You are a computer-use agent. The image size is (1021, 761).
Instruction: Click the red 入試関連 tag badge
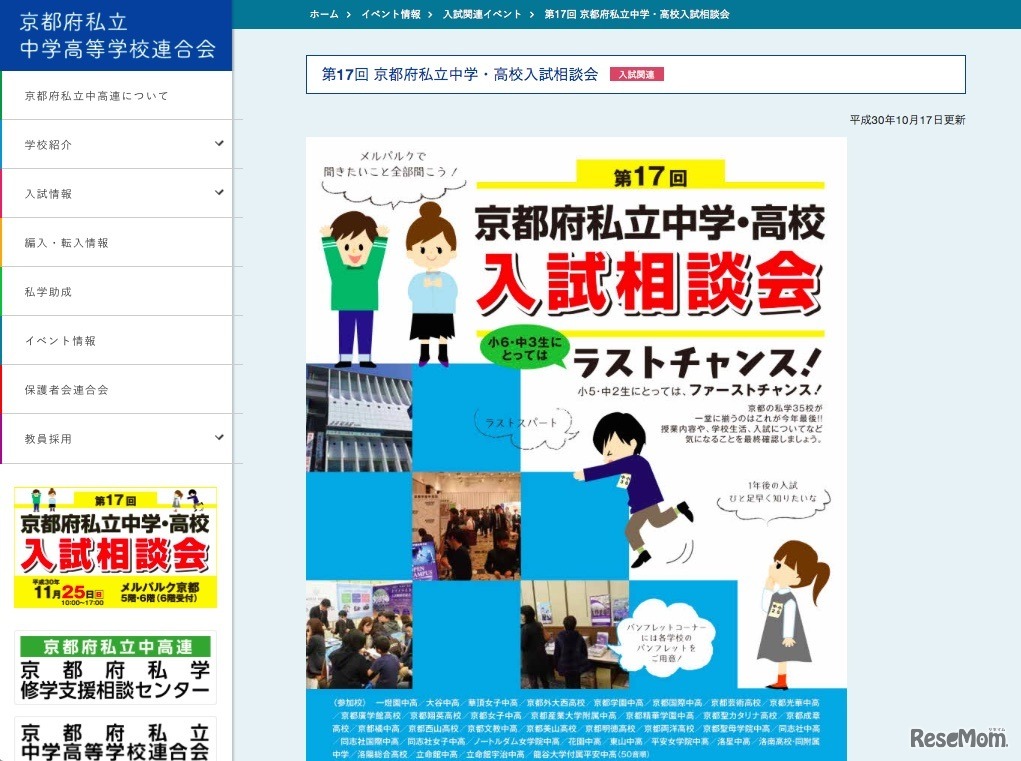(x=636, y=74)
